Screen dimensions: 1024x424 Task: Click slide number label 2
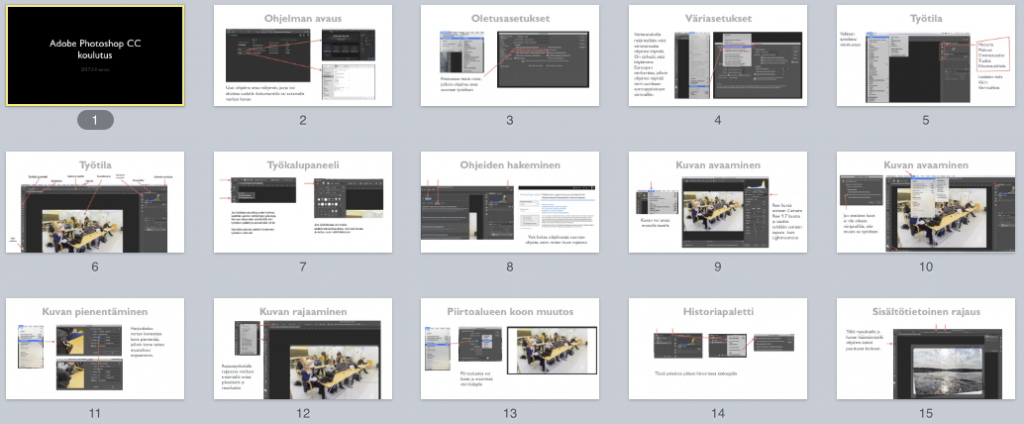pyautogui.click(x=303, y=120)
